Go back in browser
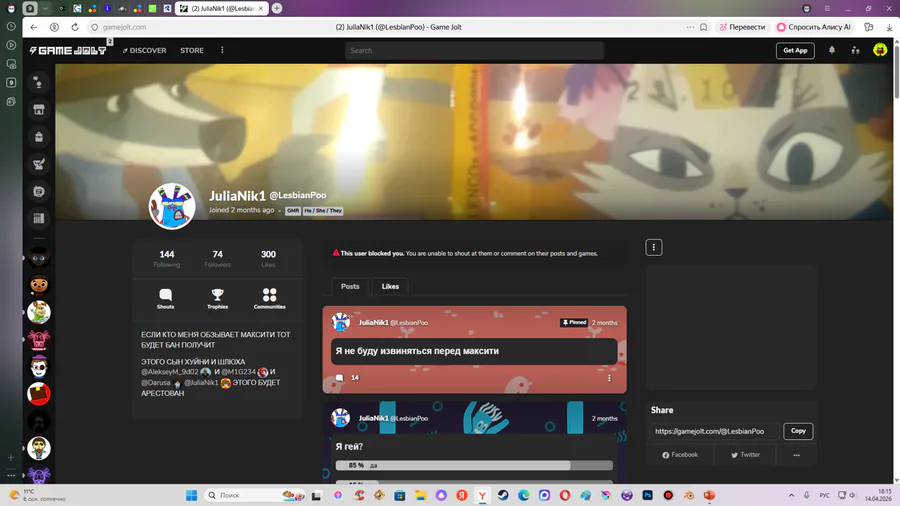900x506 pixels. (x=34, y=27)
